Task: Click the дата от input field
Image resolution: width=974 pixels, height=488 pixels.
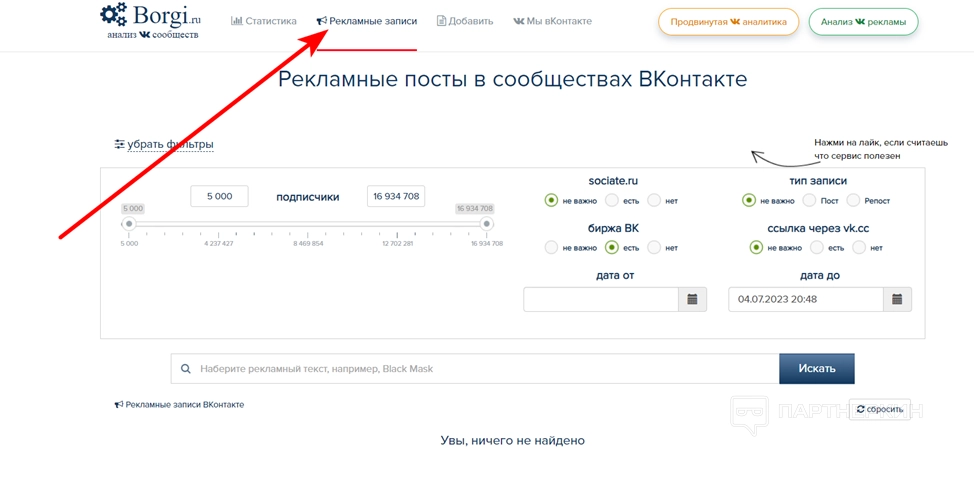Action: pos(601,299)
